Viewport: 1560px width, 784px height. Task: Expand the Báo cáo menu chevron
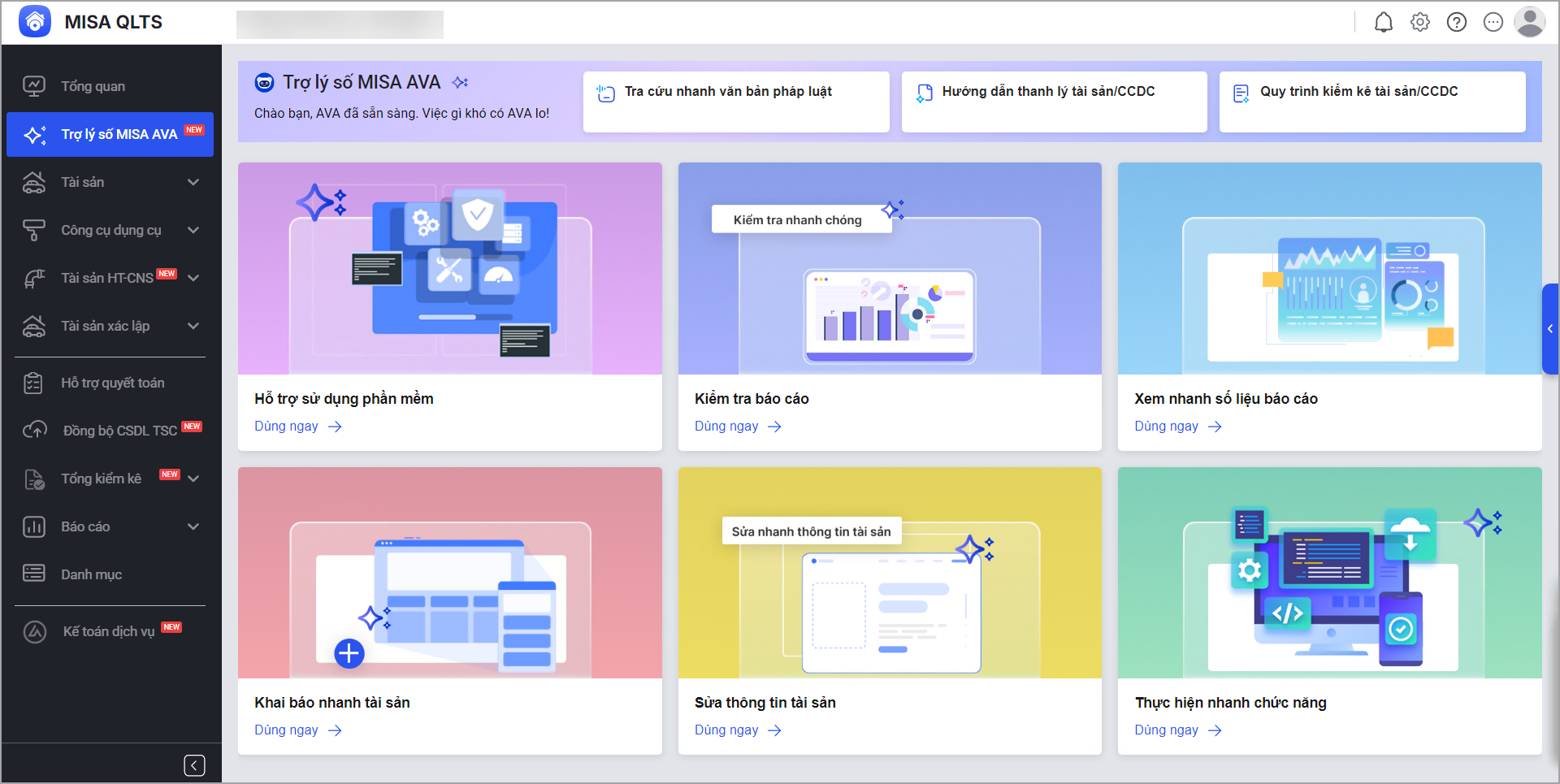coord(193,526)
